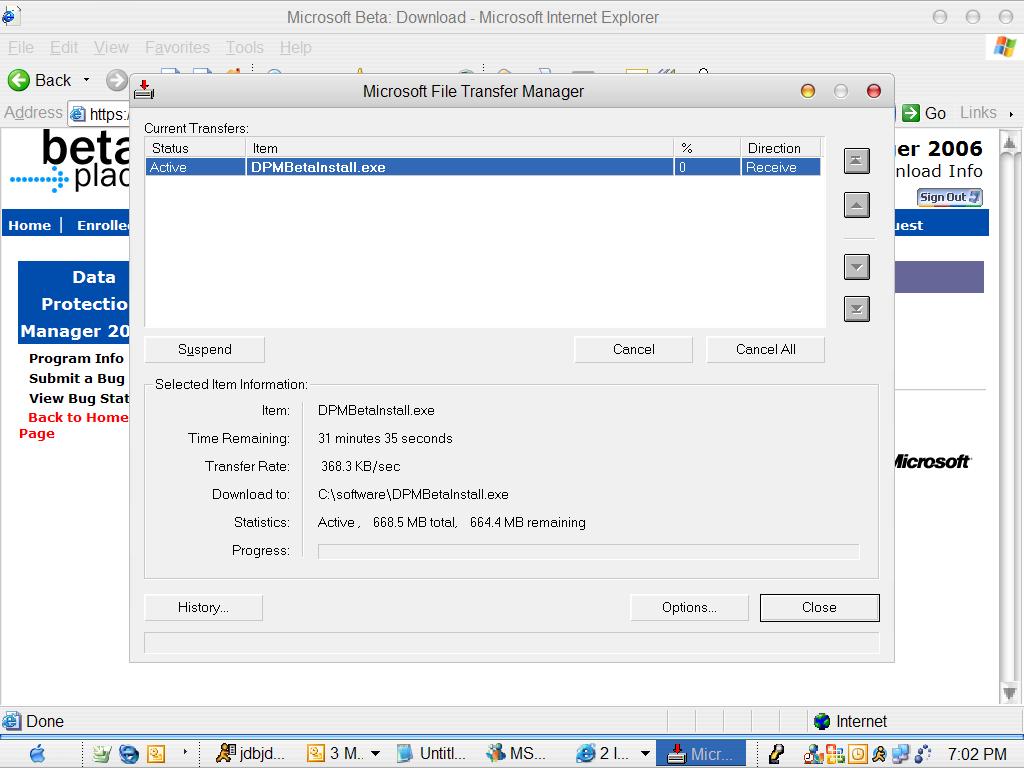Screen dimensions: 1024x768
Task: Click the Internet Explorer Back arrow icon
Action: [19, 80]
